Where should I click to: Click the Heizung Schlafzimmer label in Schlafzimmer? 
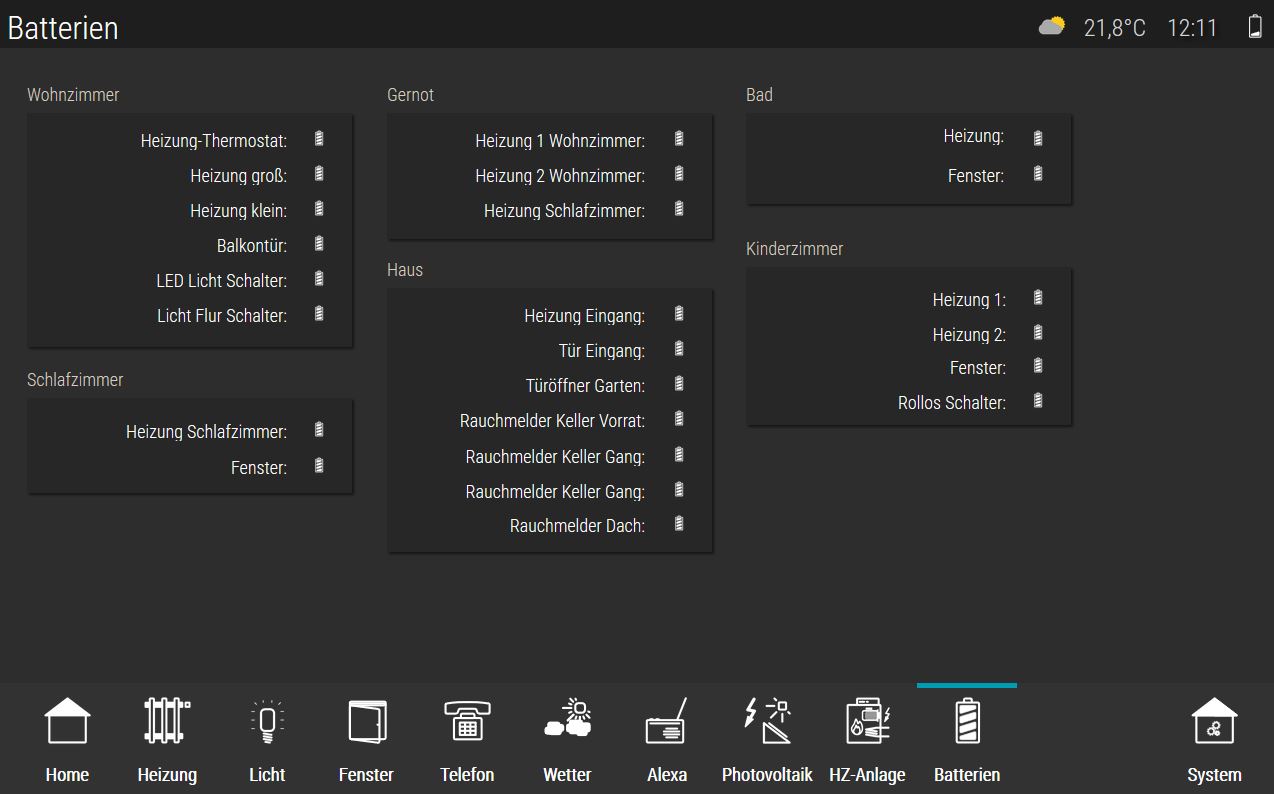206,432
